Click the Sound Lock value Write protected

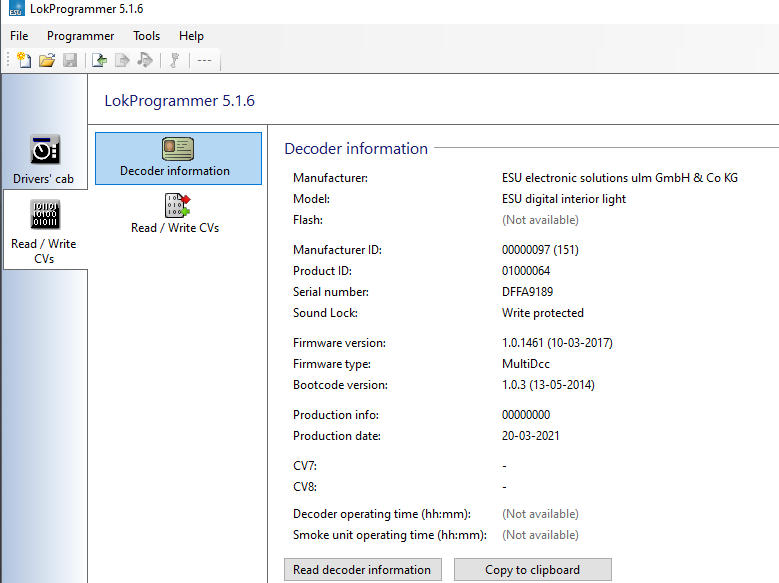point(543,313)
